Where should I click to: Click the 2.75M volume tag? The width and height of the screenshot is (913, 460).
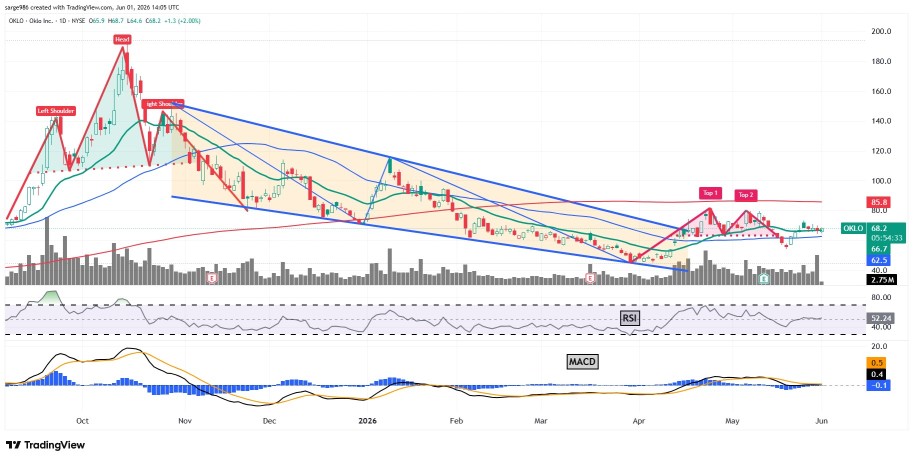tap(879, 280)
